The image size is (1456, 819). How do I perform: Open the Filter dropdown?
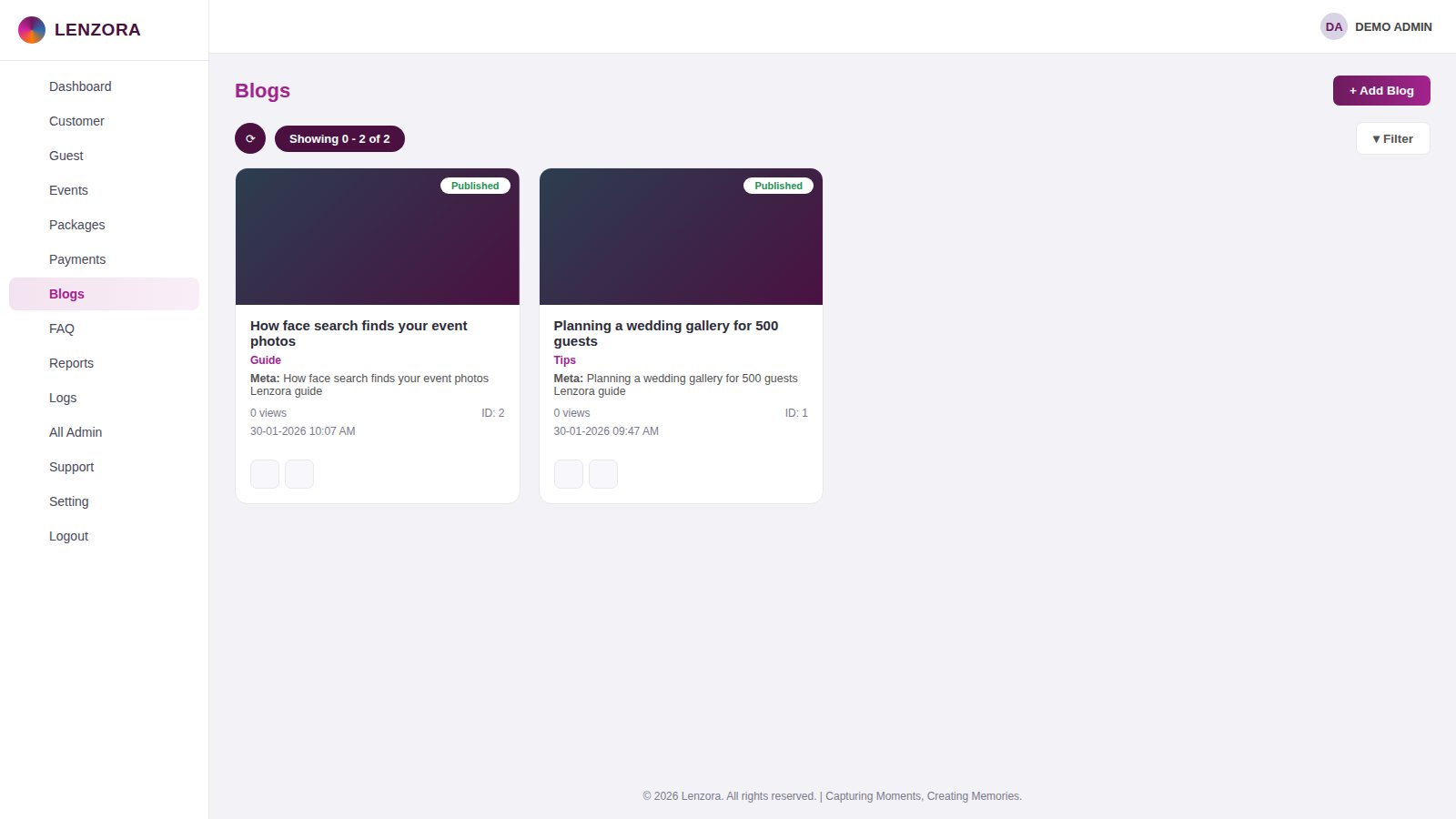pos(1392,138)
